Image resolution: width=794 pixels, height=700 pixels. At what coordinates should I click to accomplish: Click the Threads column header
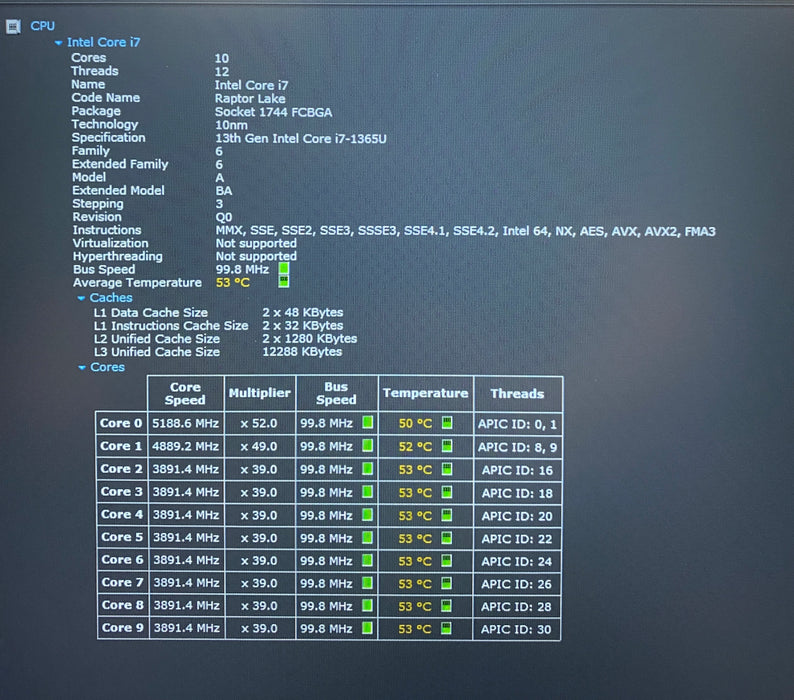518,394
